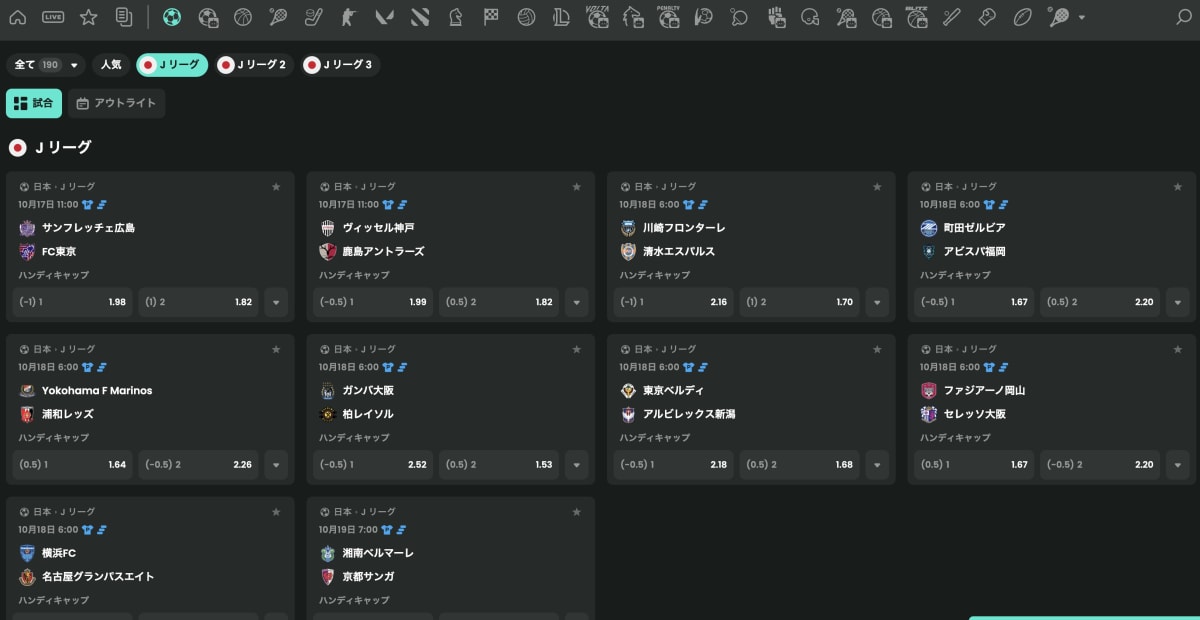The width and height of the screenshot is (1200, 620).
Task: Bet (-0.5) 1 at 2.52 on ガンバ大阪
Action: (x=374, y=464)
